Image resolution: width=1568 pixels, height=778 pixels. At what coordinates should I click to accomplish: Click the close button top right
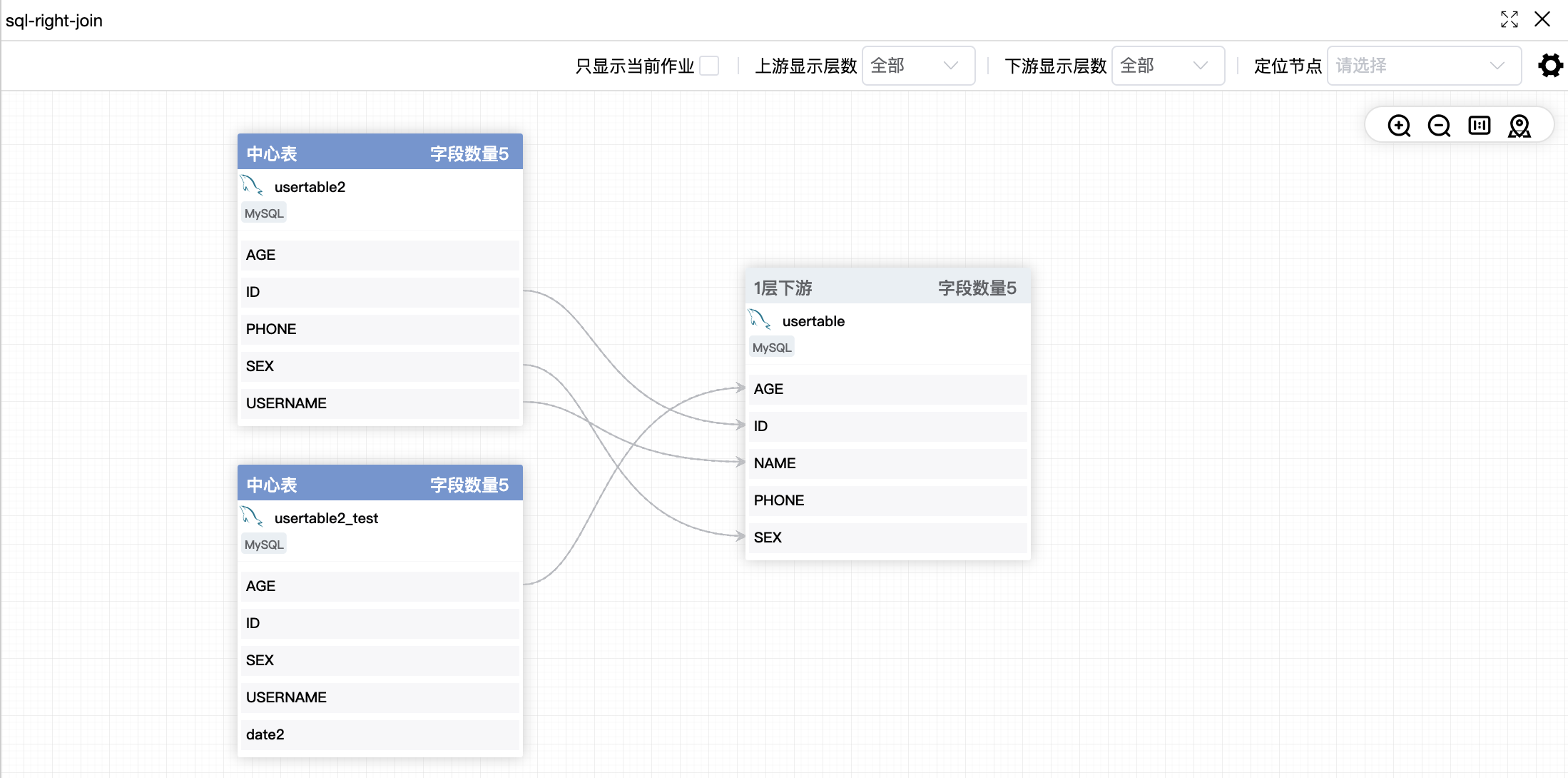pos(1542,19)
